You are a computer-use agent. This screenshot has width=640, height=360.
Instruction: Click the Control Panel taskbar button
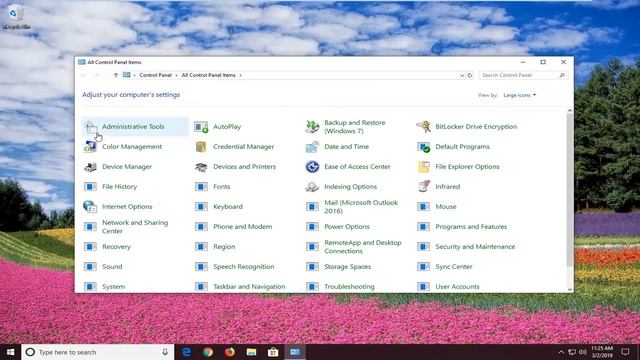pos(295,352)
